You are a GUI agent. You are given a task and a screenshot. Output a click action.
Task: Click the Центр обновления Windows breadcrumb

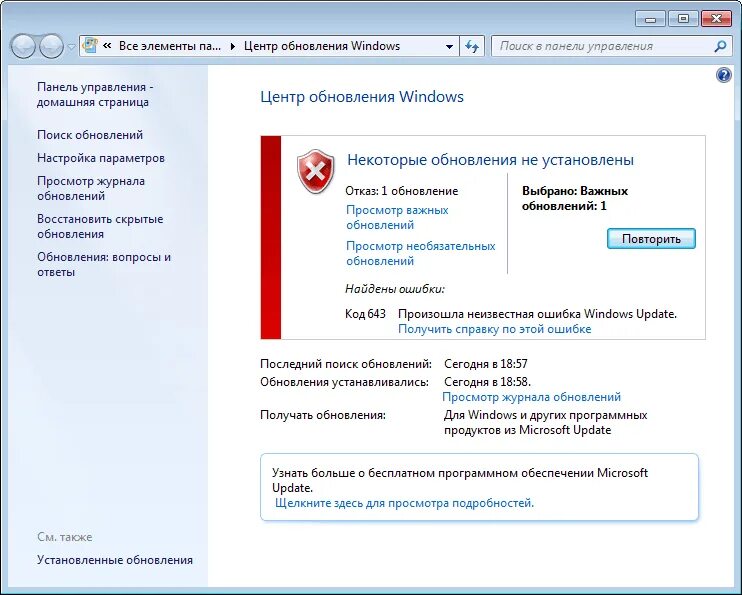322,46
